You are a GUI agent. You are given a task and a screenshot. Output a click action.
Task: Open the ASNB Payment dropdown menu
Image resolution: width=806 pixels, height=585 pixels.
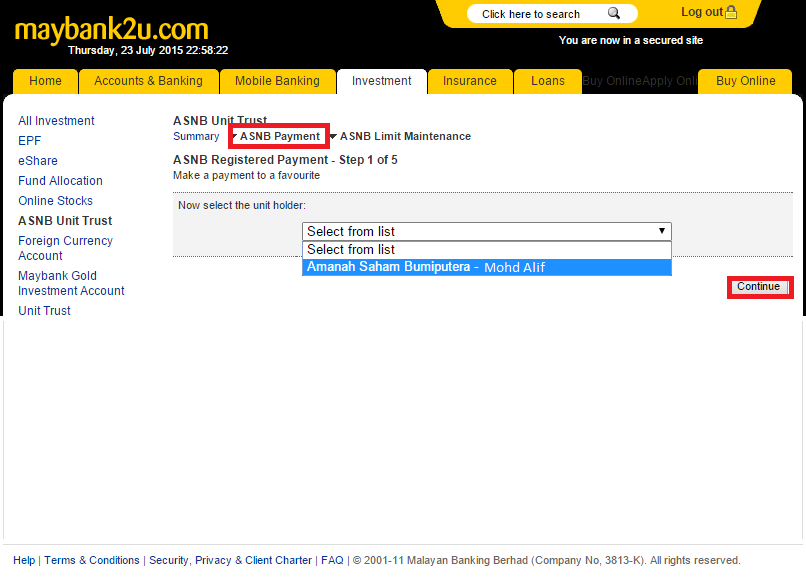[279, 136]
